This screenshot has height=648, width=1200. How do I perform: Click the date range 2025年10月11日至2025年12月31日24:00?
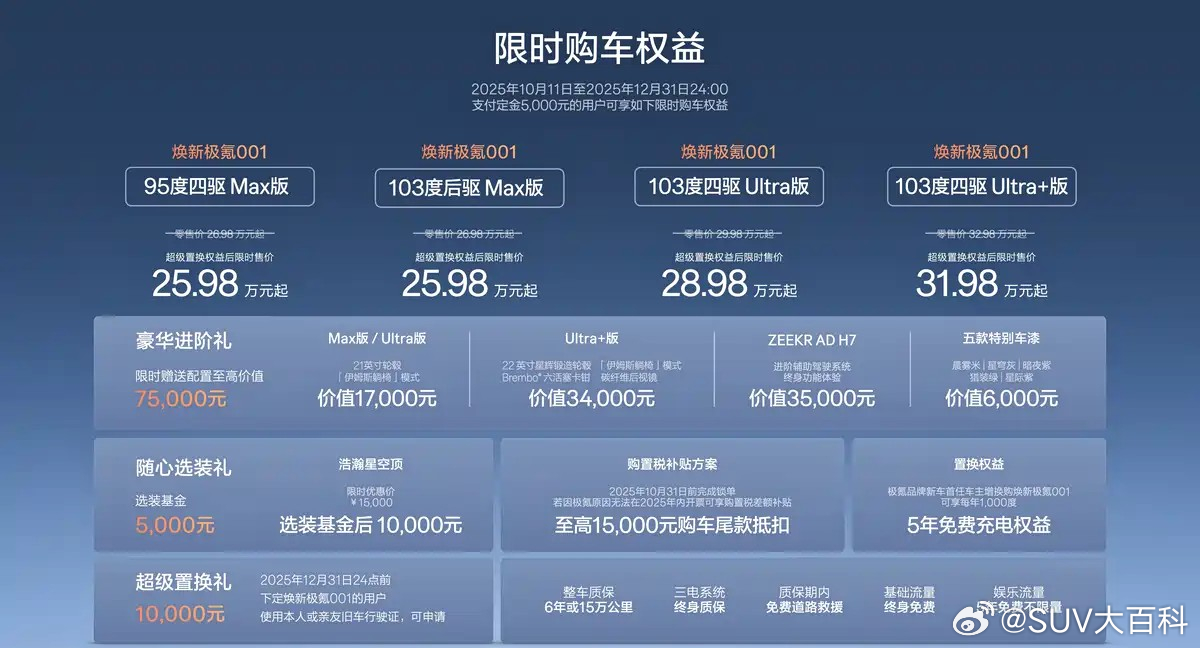(600, 89)
